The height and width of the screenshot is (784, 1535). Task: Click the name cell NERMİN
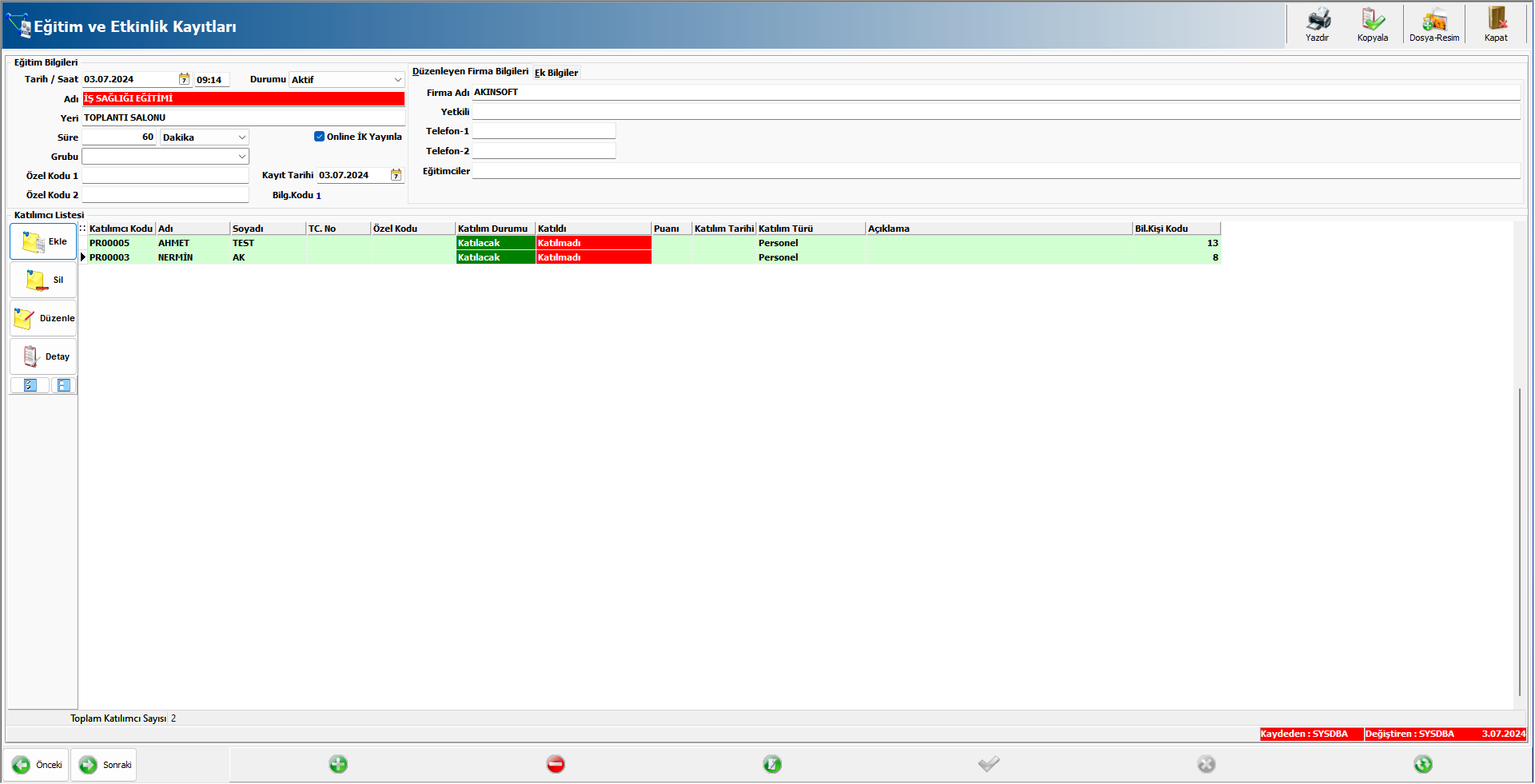pos(193,257)
